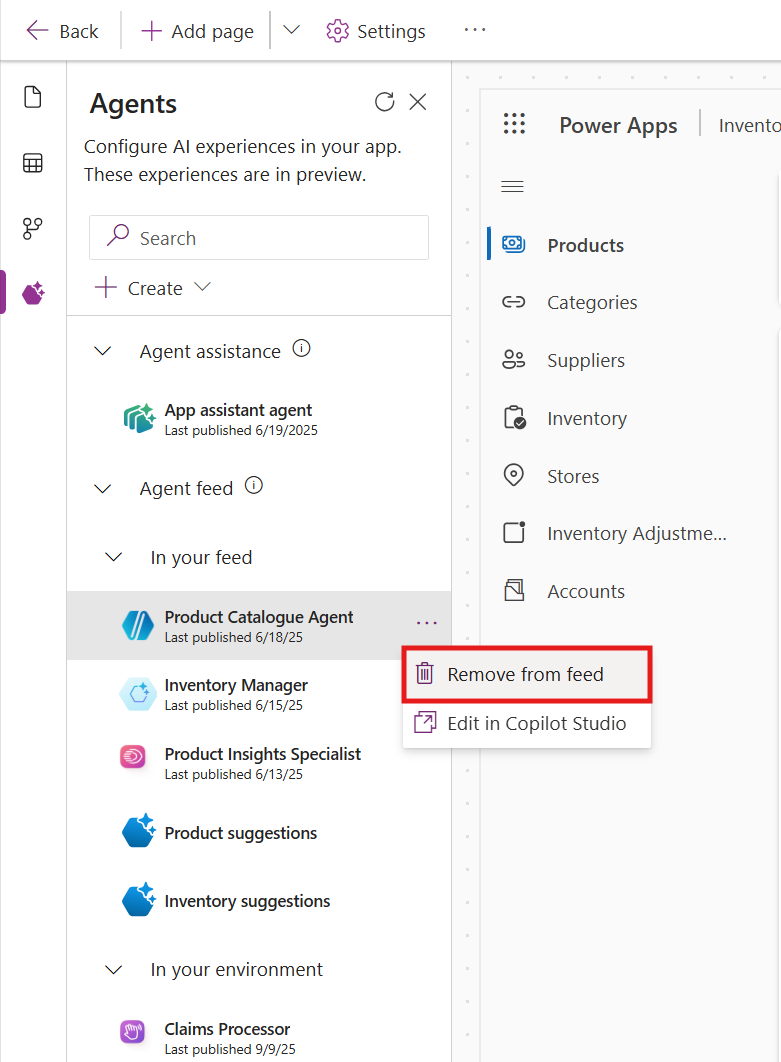Click the Accounts icon in the app navigation
Image resolution: width=781 pixels, height=1062 pixels.
click(x=513, y=590)
